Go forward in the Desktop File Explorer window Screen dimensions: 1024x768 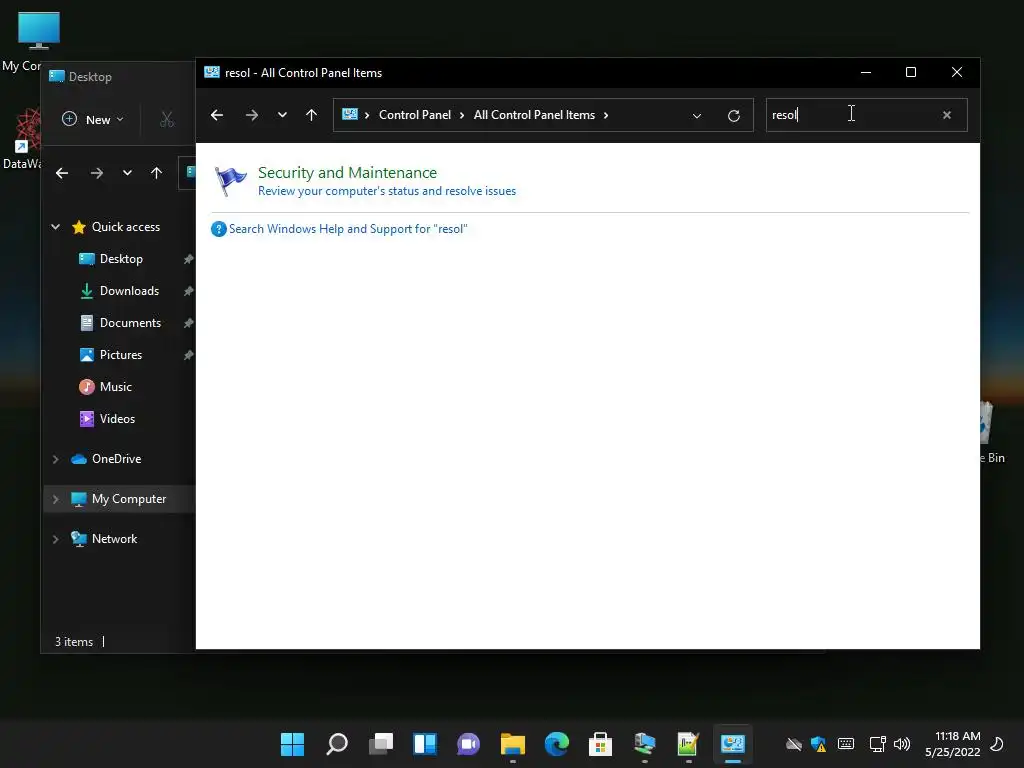[97, 173]
